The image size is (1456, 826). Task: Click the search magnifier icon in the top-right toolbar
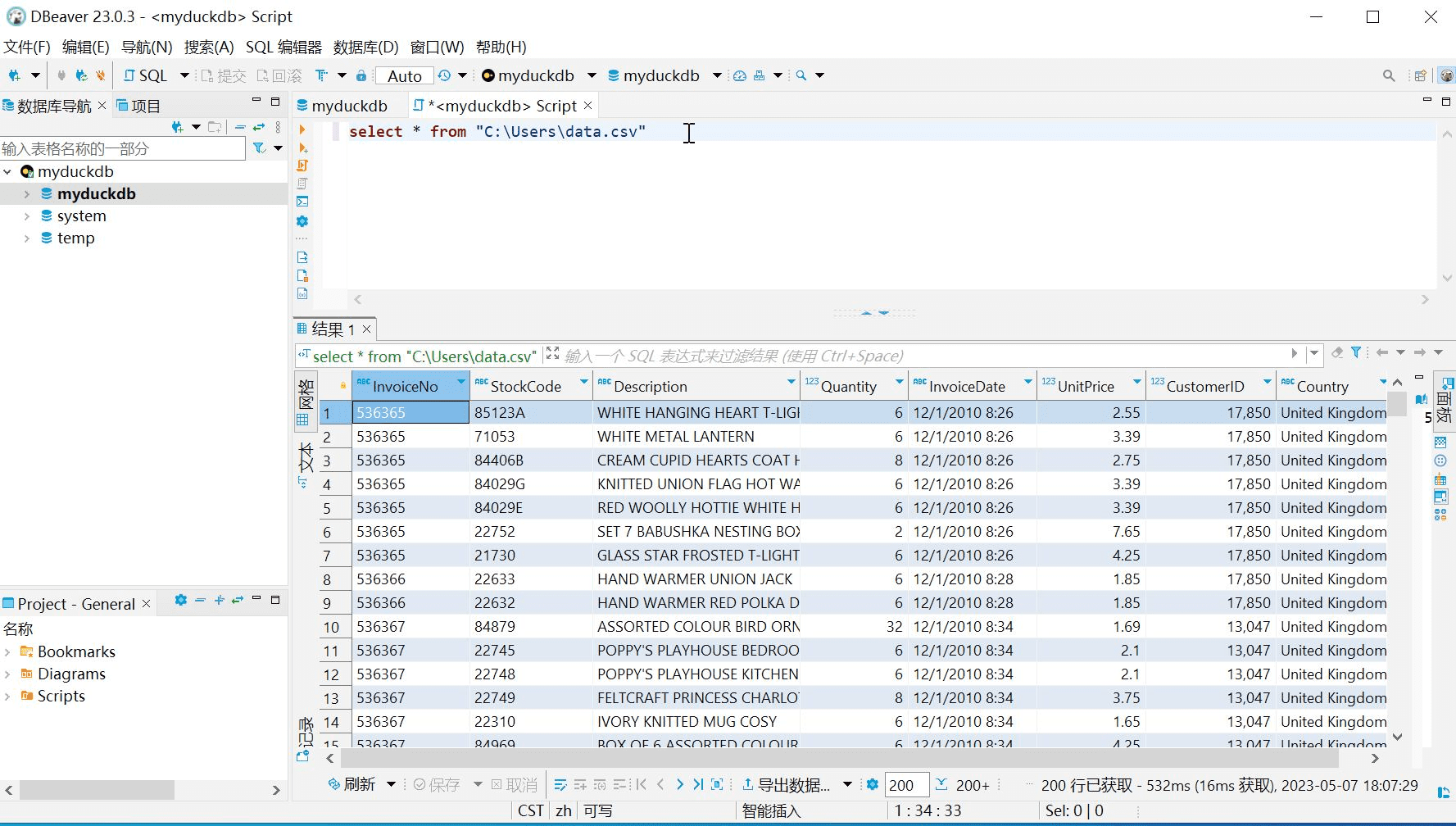pos(1389,75)
